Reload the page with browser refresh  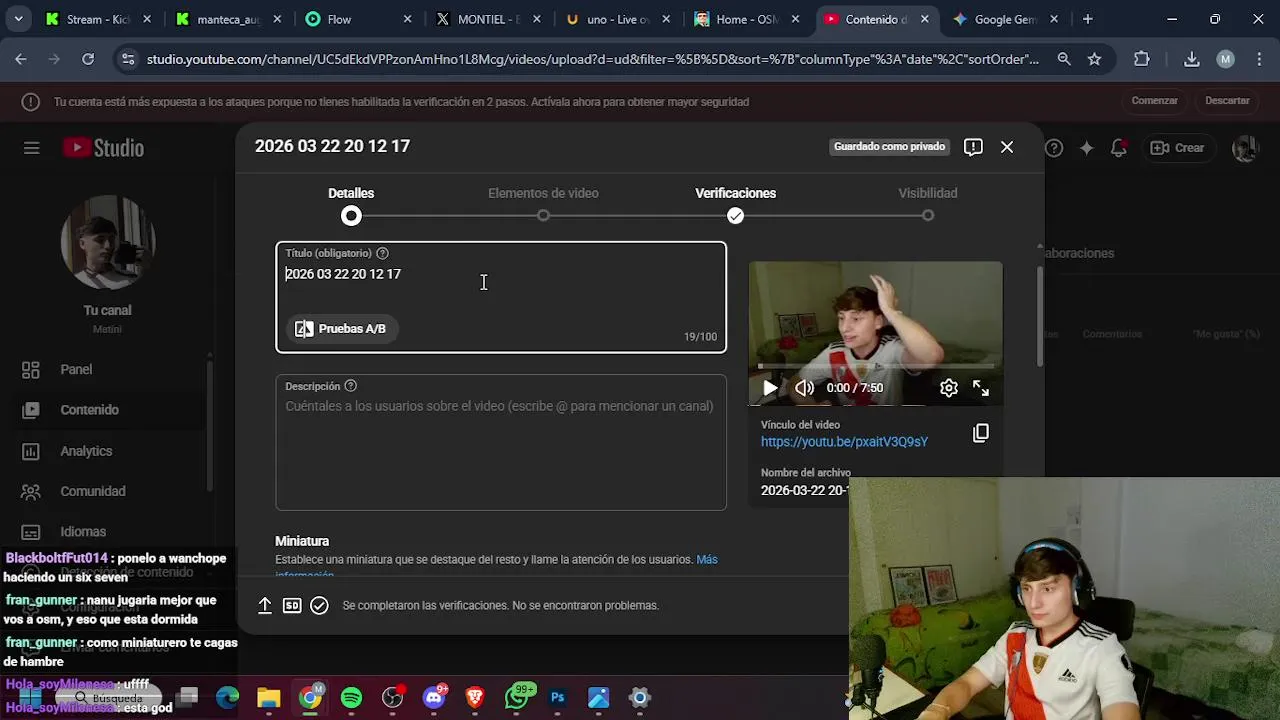tap(88, 59)
